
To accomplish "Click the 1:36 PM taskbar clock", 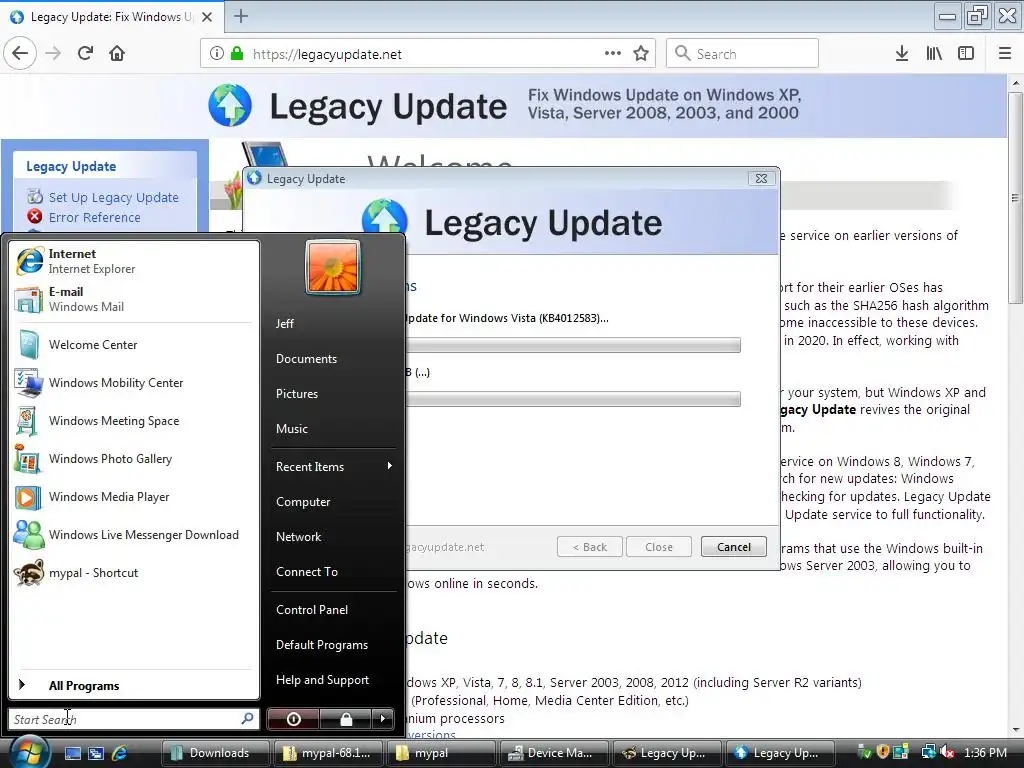I will coord(985,753).
